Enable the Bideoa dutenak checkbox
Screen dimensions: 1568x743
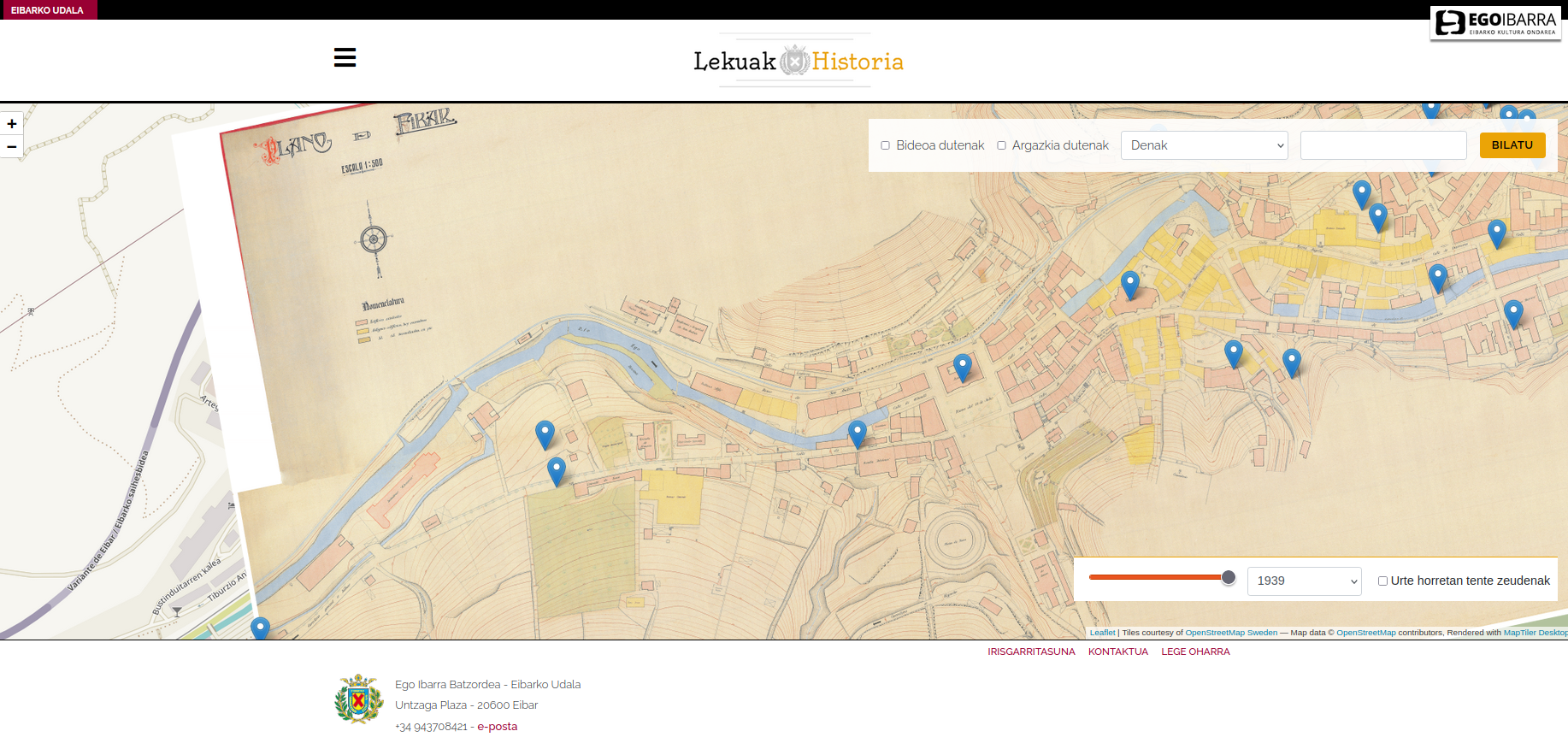click(886, 145)
